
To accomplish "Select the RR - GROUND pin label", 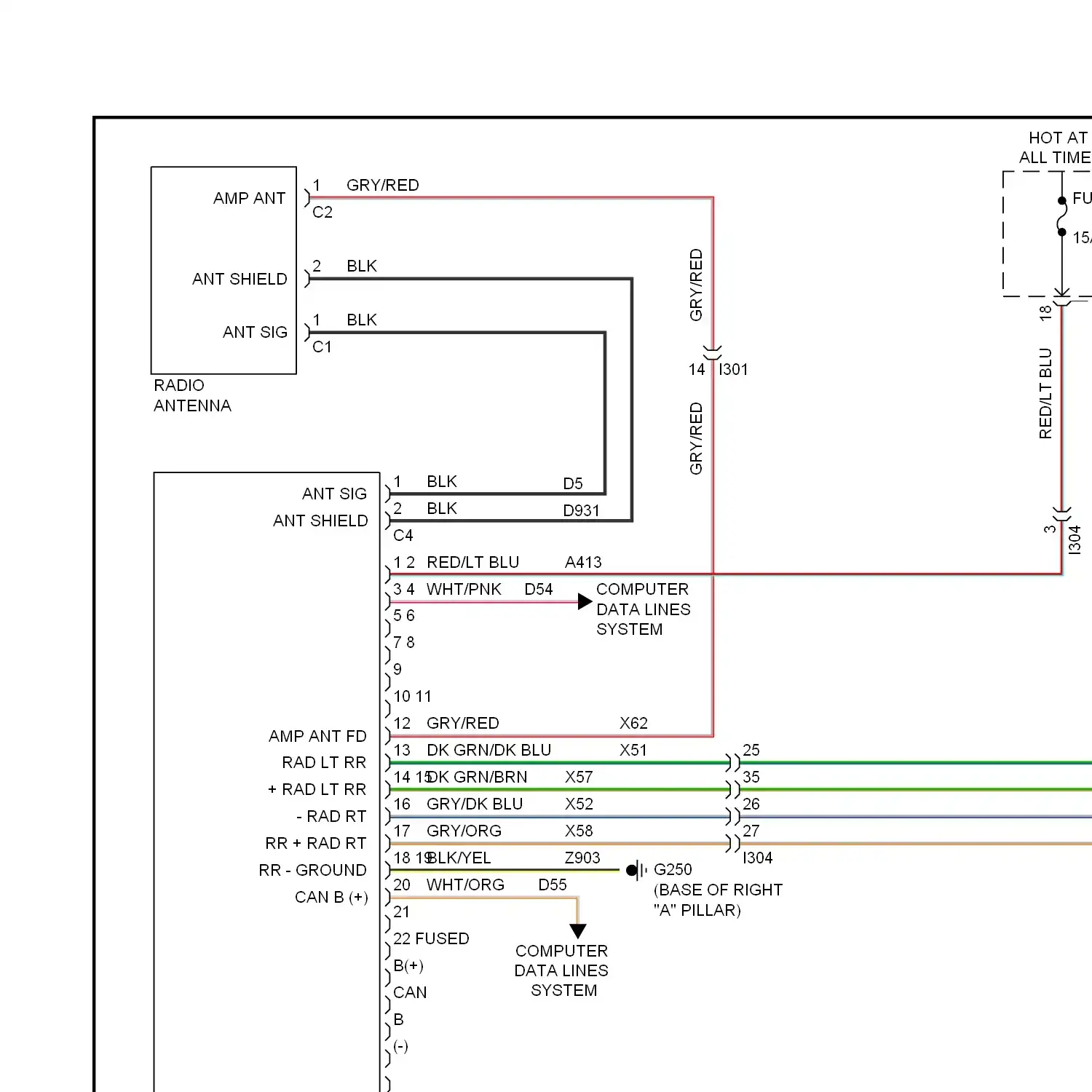I will (x=313, y=870).
